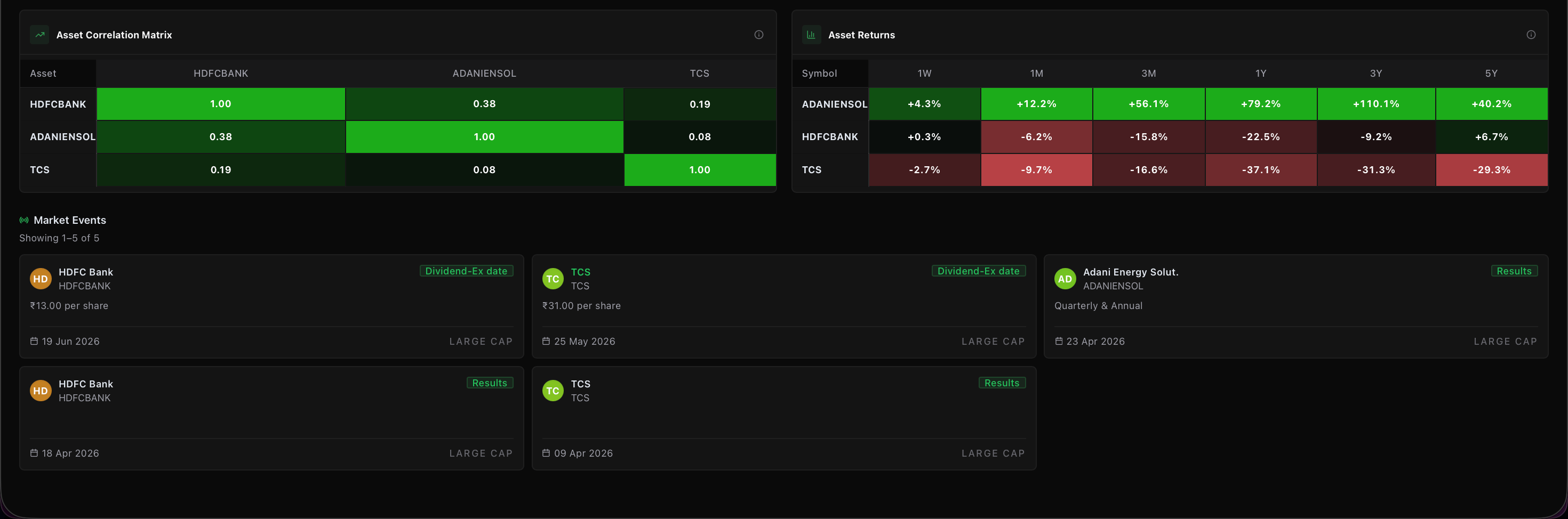Image resolution: width=1568 pixels, height=519 pixels.
Task: Open the green TCS link on dividend card
Action: click(x=581, y=272)
